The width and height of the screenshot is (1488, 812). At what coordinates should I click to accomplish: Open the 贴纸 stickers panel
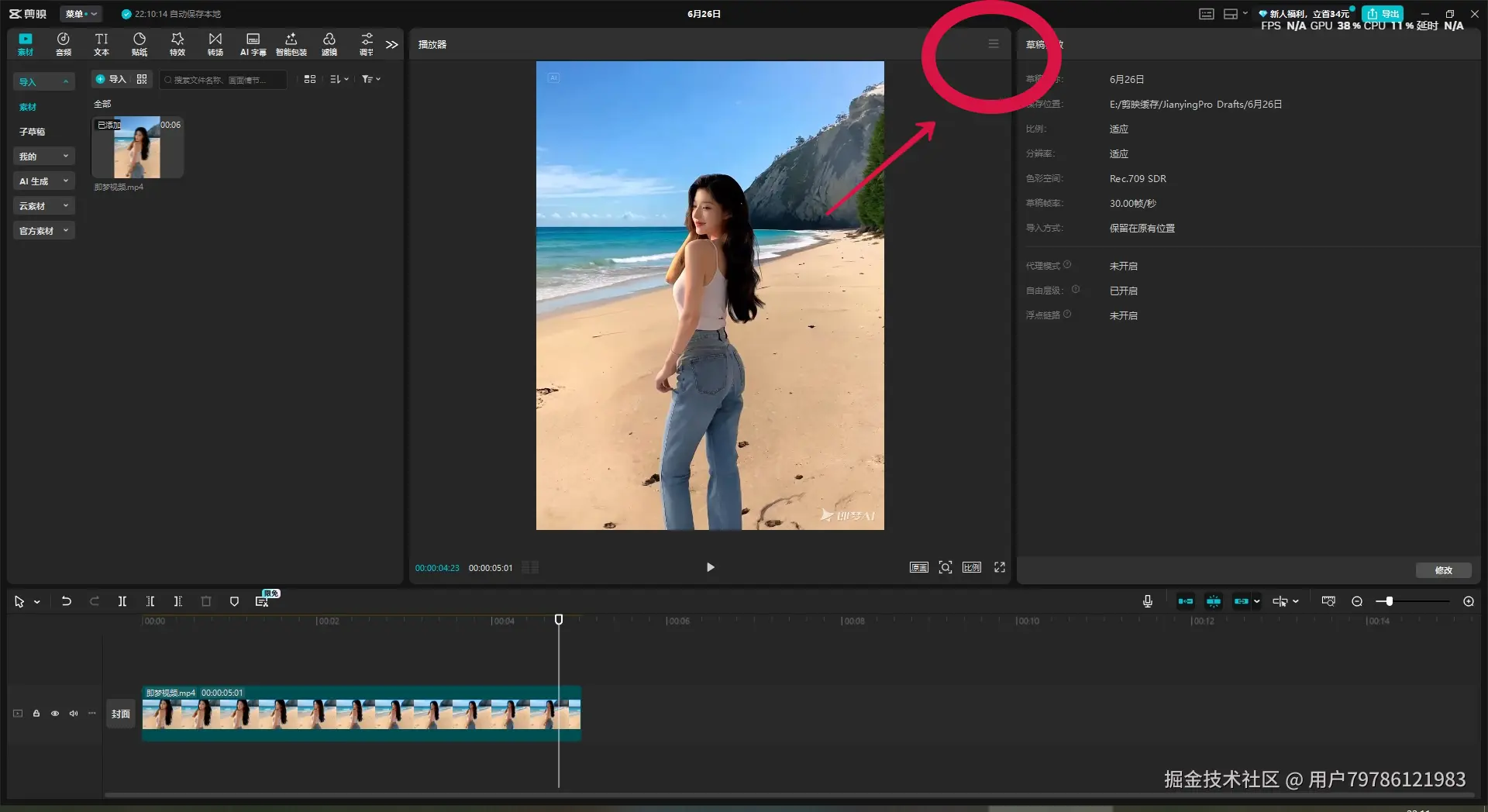click(x=139, y=44)
